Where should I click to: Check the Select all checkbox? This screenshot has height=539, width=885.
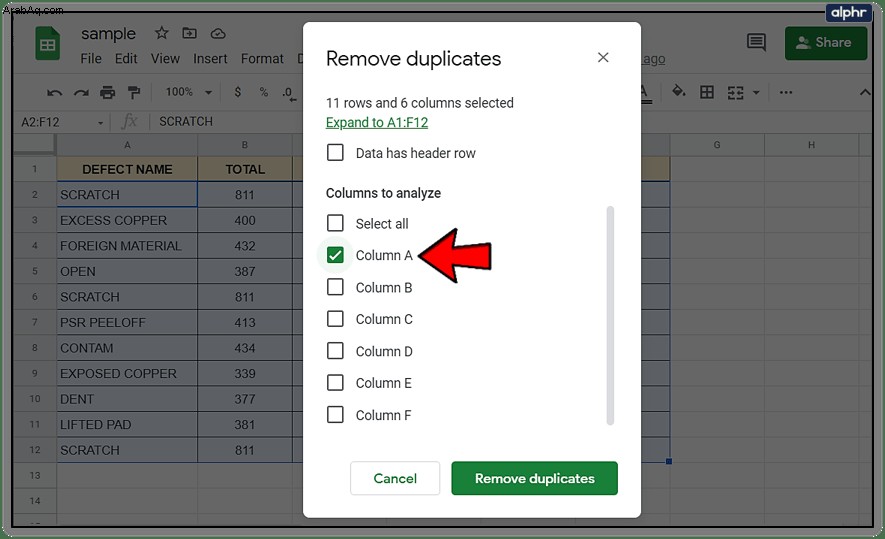pyautogui.click(x=335, y=223)
